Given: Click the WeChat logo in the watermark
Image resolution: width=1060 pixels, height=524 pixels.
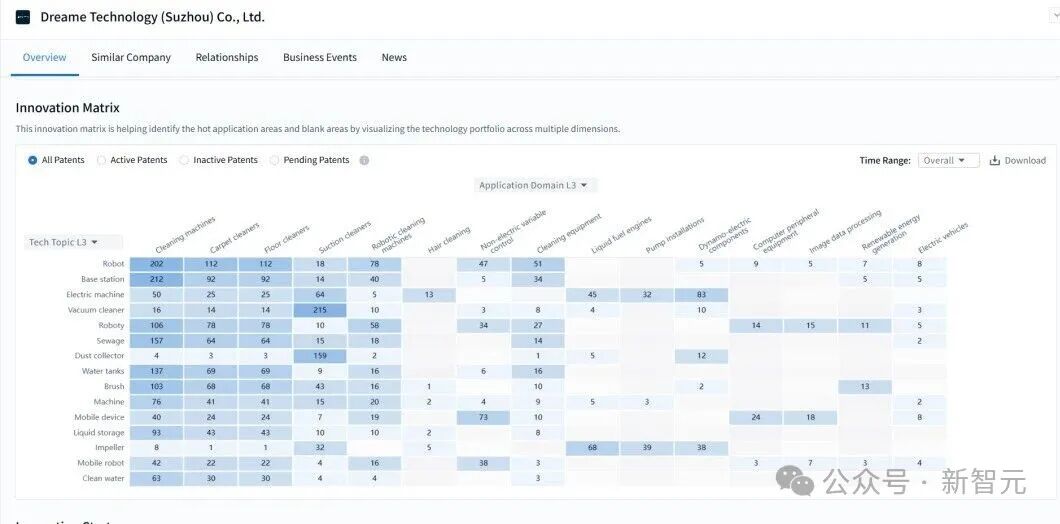Looking at the screenshot, I should point(795,479).
